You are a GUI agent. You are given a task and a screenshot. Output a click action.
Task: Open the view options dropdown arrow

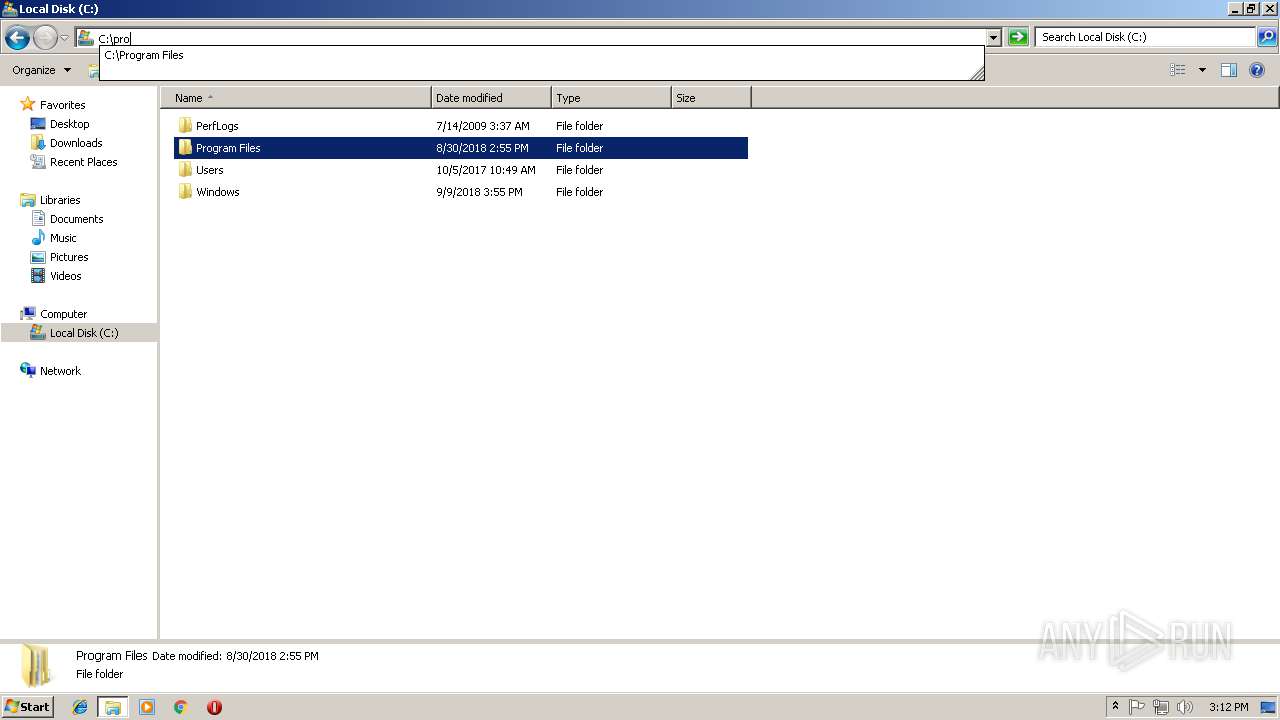point(1202,70)
